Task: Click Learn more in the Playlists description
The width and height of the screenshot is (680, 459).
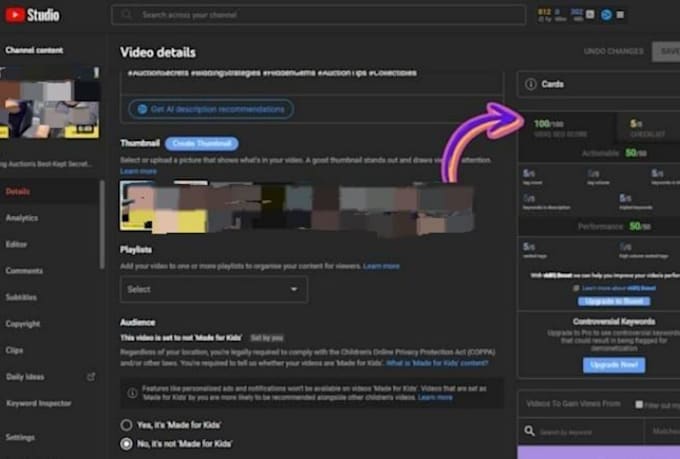Action: point(381,266)
